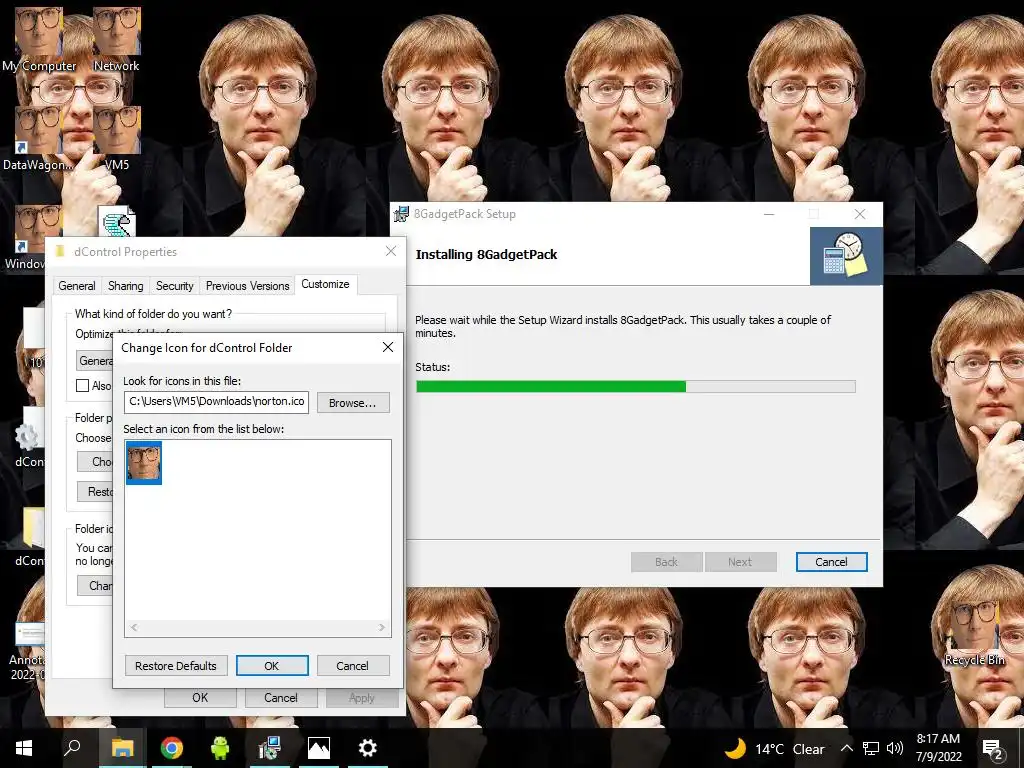Open taskbar search magnifier
This screenshot has height=768, width=1024.
click(x=72, y=748)
